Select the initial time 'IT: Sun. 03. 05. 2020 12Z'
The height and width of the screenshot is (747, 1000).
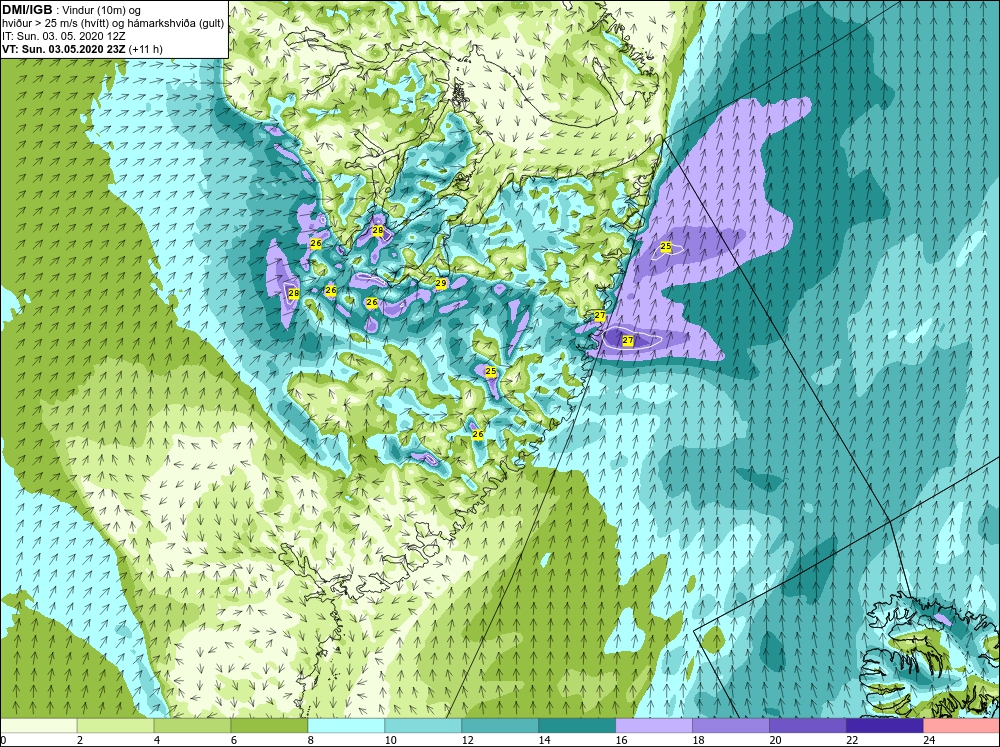tap(64, 36)
